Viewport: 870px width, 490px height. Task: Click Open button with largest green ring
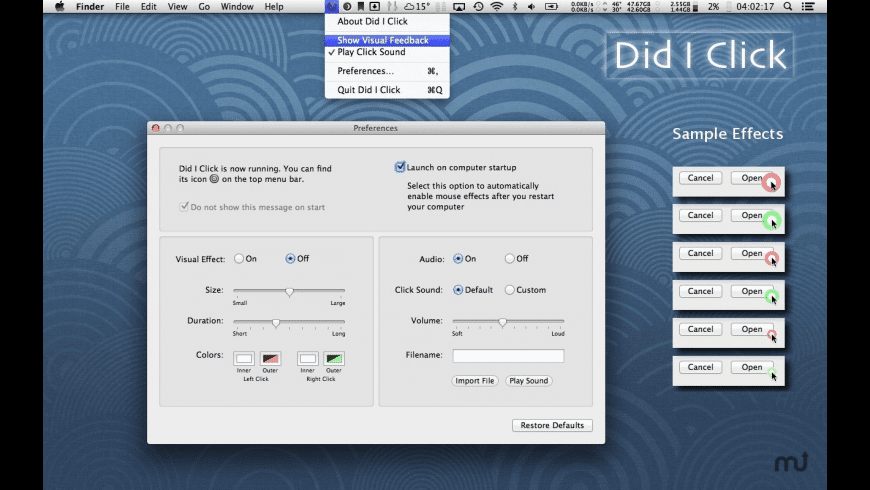point(752,215)
